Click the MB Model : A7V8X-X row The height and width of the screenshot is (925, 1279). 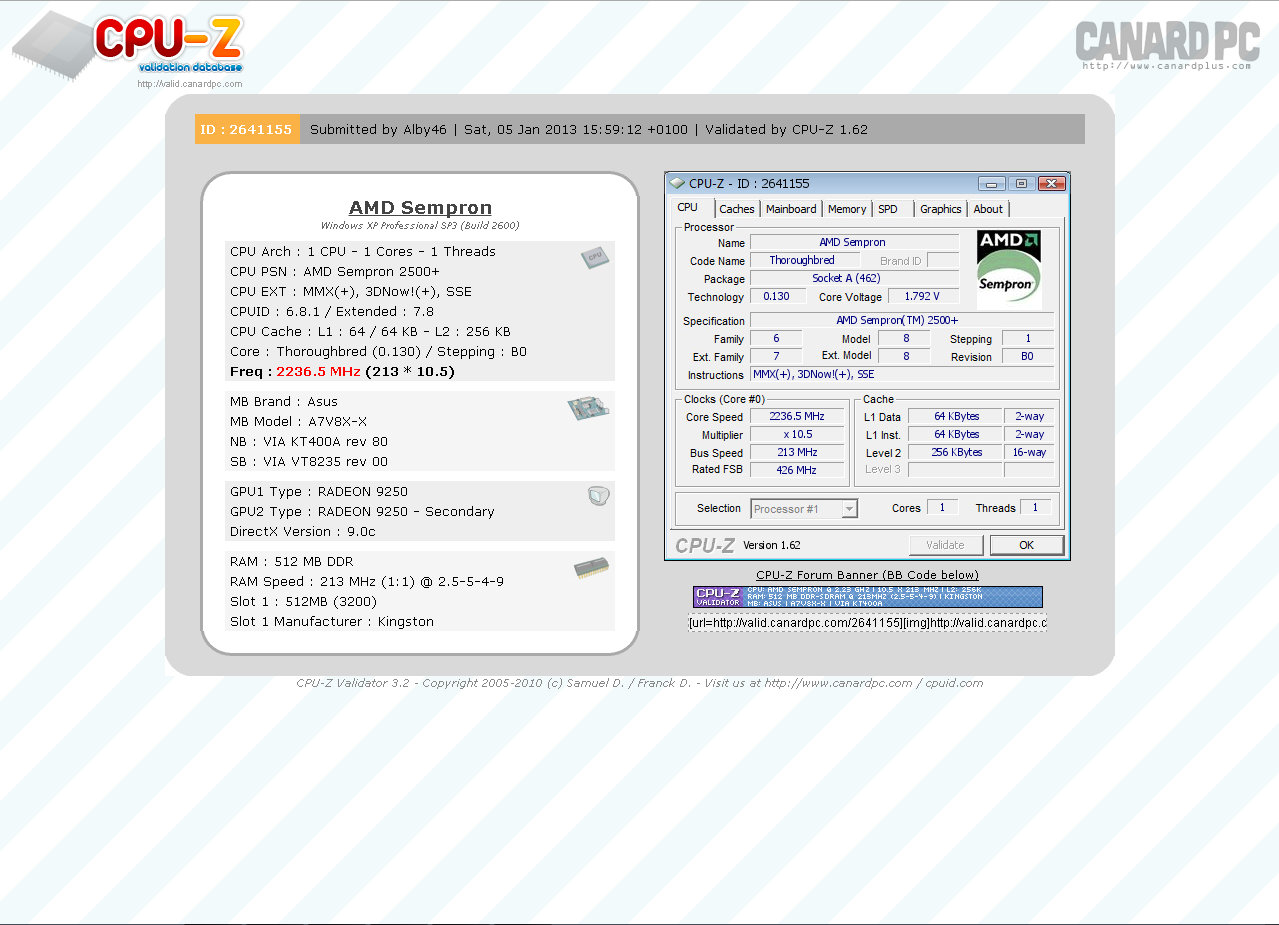(x=420, y=421)
